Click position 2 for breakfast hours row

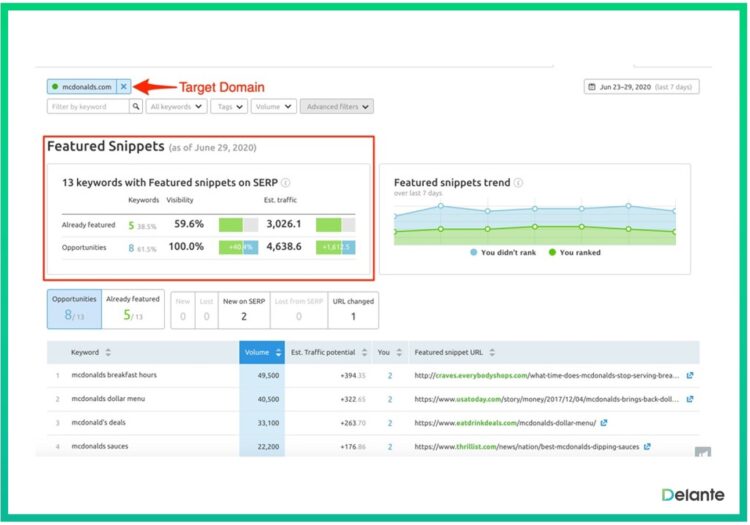pos(390,376)
